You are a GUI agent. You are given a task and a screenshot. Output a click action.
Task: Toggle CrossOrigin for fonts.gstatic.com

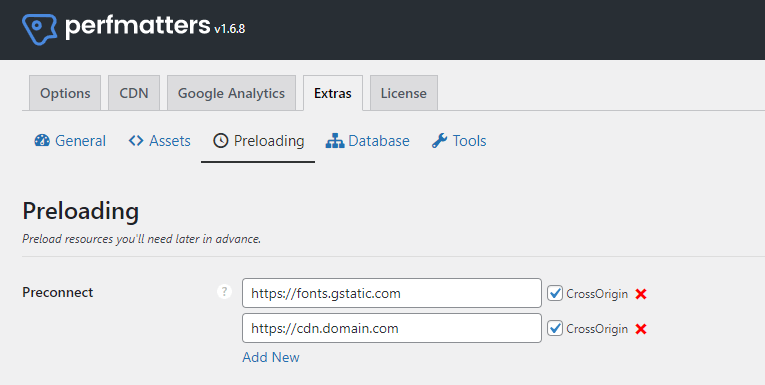tap(555, 293)
